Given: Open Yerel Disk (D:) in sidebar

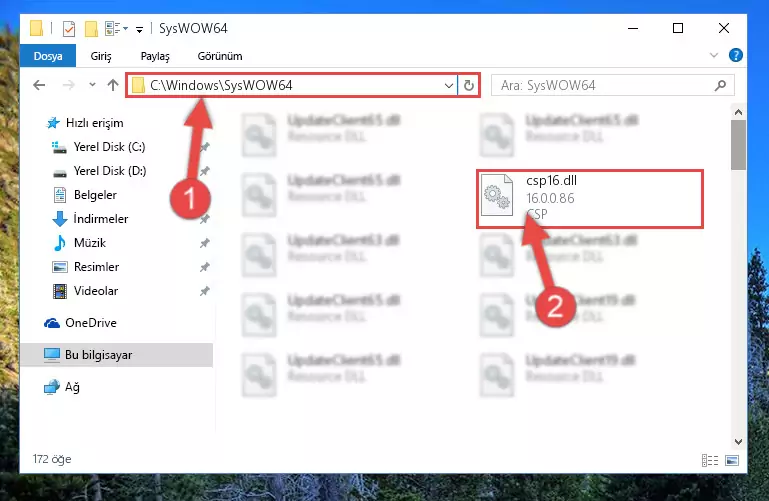Looking at the screenshot, I should [x=109, y=171].
